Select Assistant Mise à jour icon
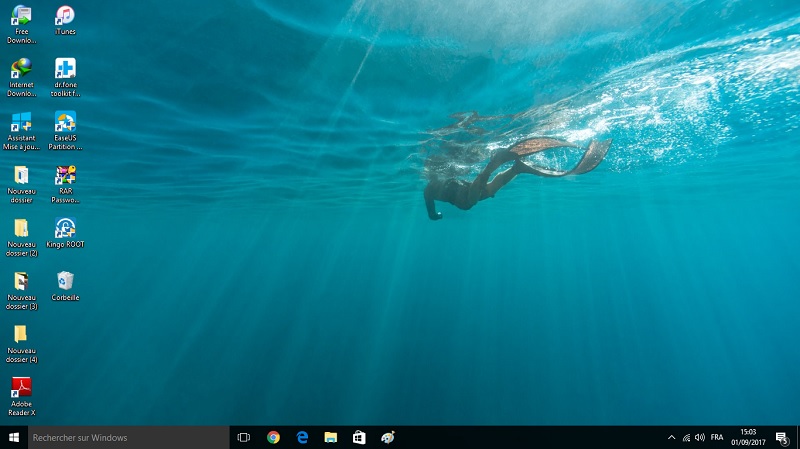Image resolution: width=800 pixels, height=449 pixels. [x=21, y=131]
